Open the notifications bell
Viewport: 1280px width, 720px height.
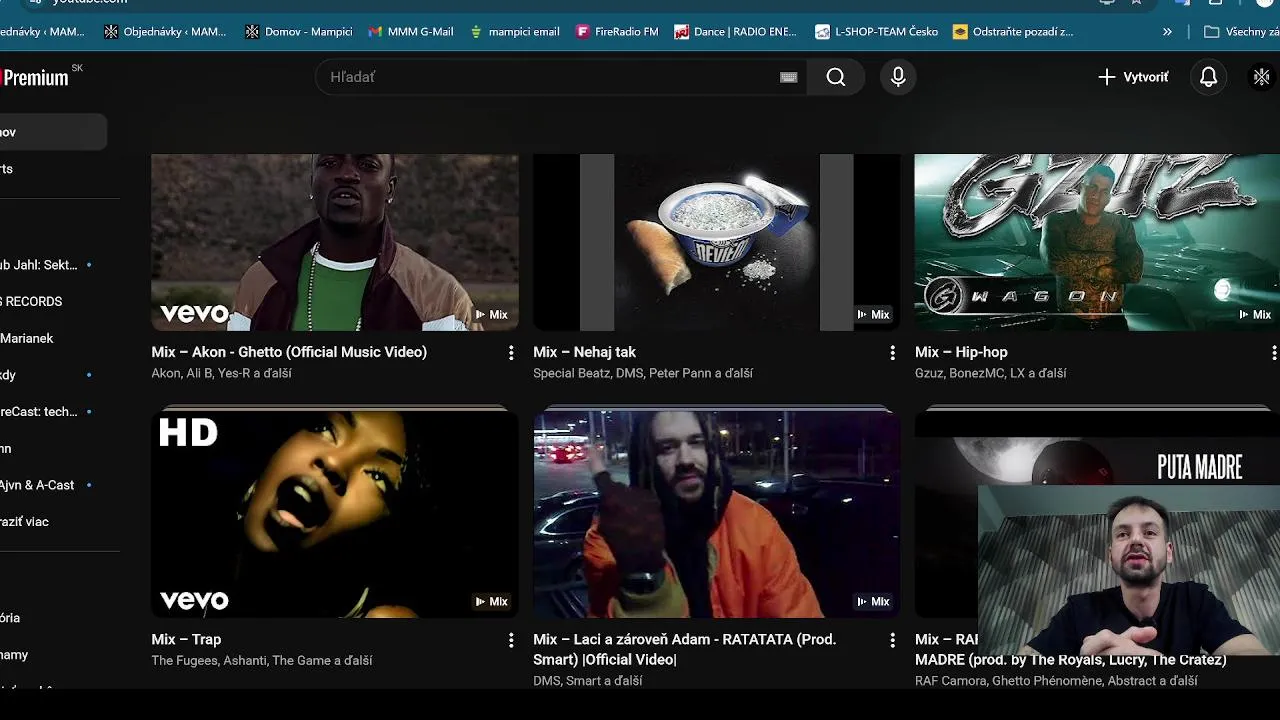pos(1208,77)
